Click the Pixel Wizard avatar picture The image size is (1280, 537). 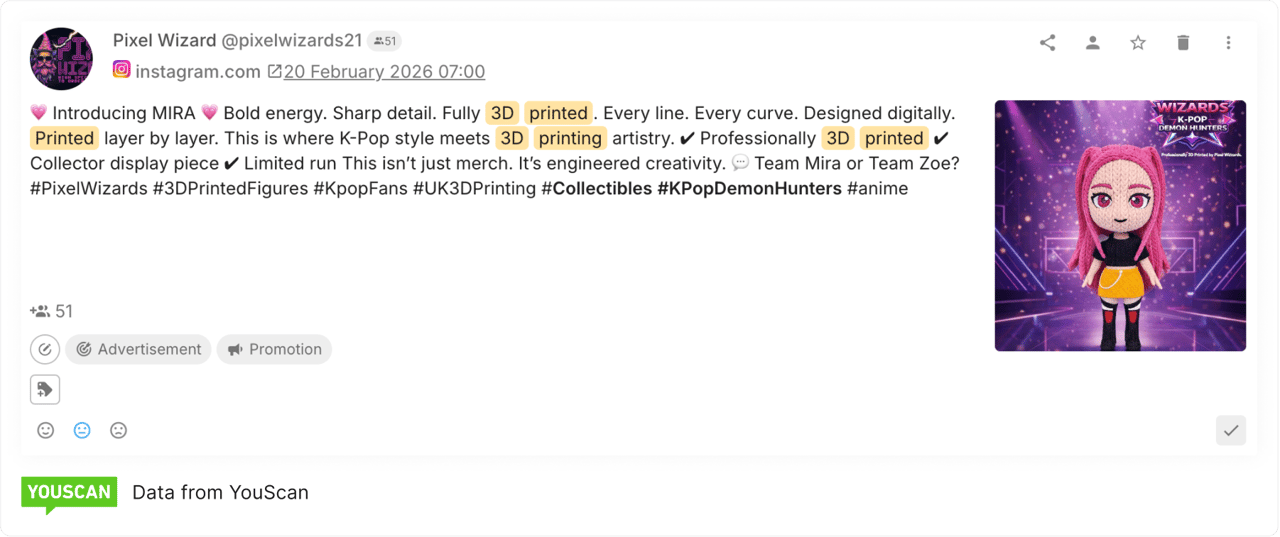(61, 59)
